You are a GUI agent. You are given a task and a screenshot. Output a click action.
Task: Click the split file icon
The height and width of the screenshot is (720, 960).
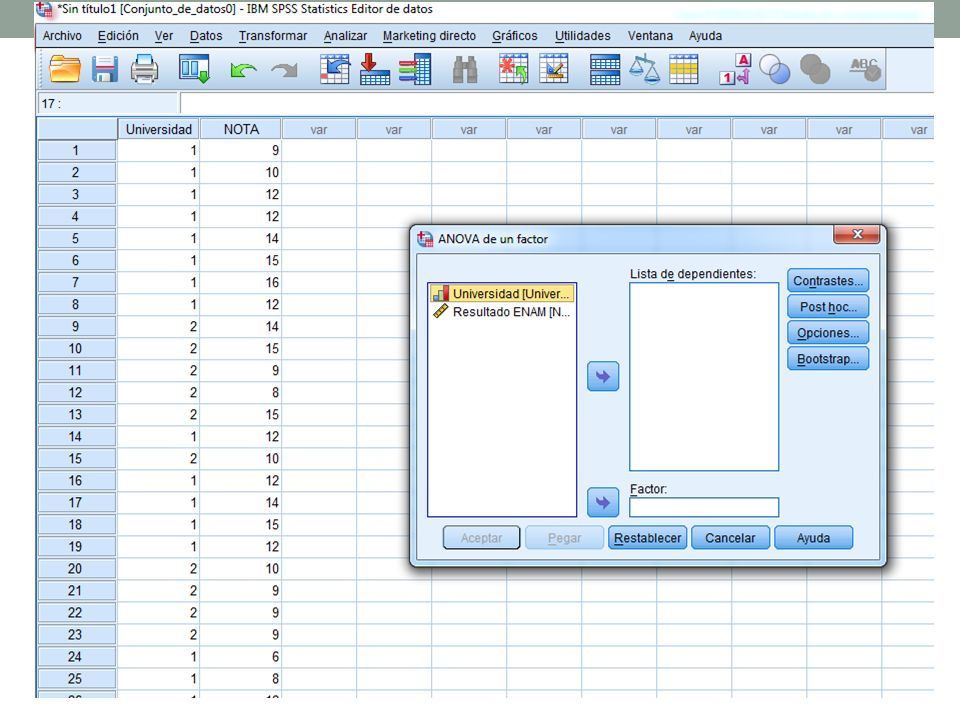click(x=604, y=69)
